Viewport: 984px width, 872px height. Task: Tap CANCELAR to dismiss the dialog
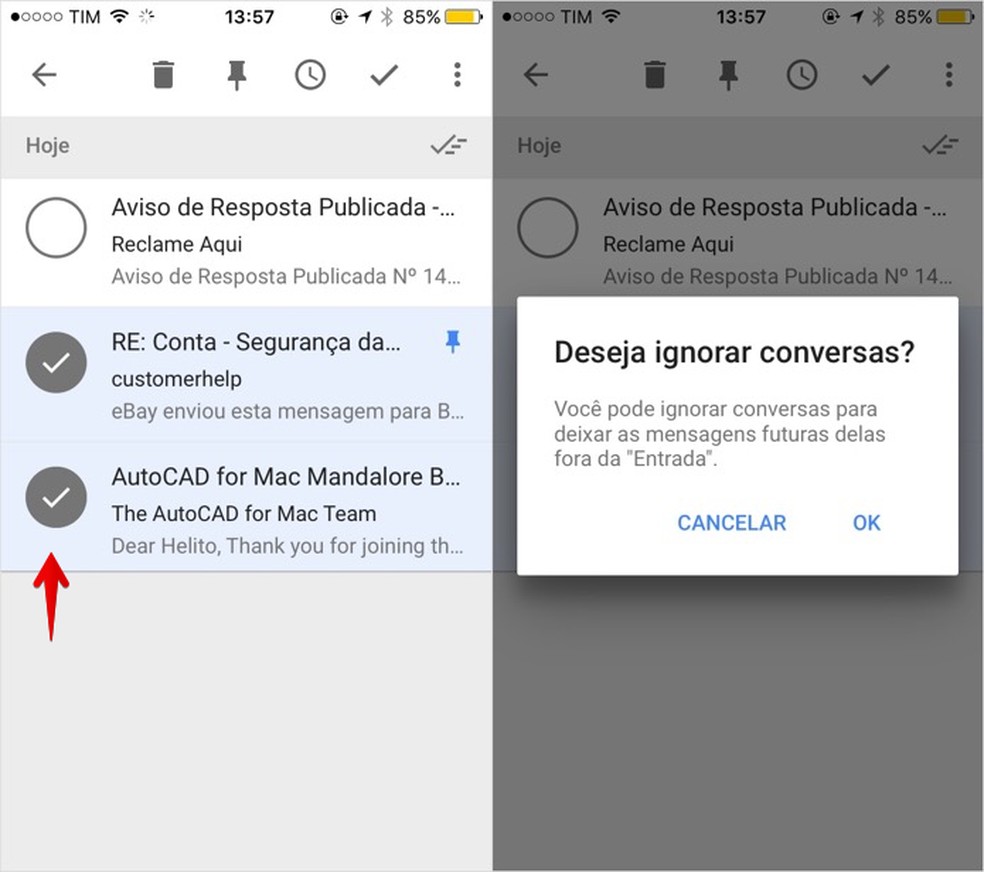click(731, 523)
